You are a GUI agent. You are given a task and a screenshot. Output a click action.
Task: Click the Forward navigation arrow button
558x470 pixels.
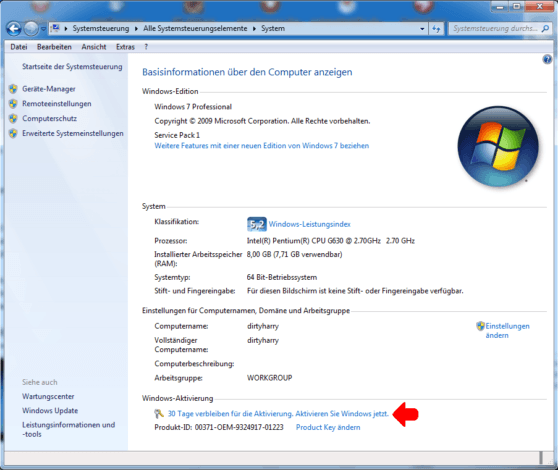31,29
